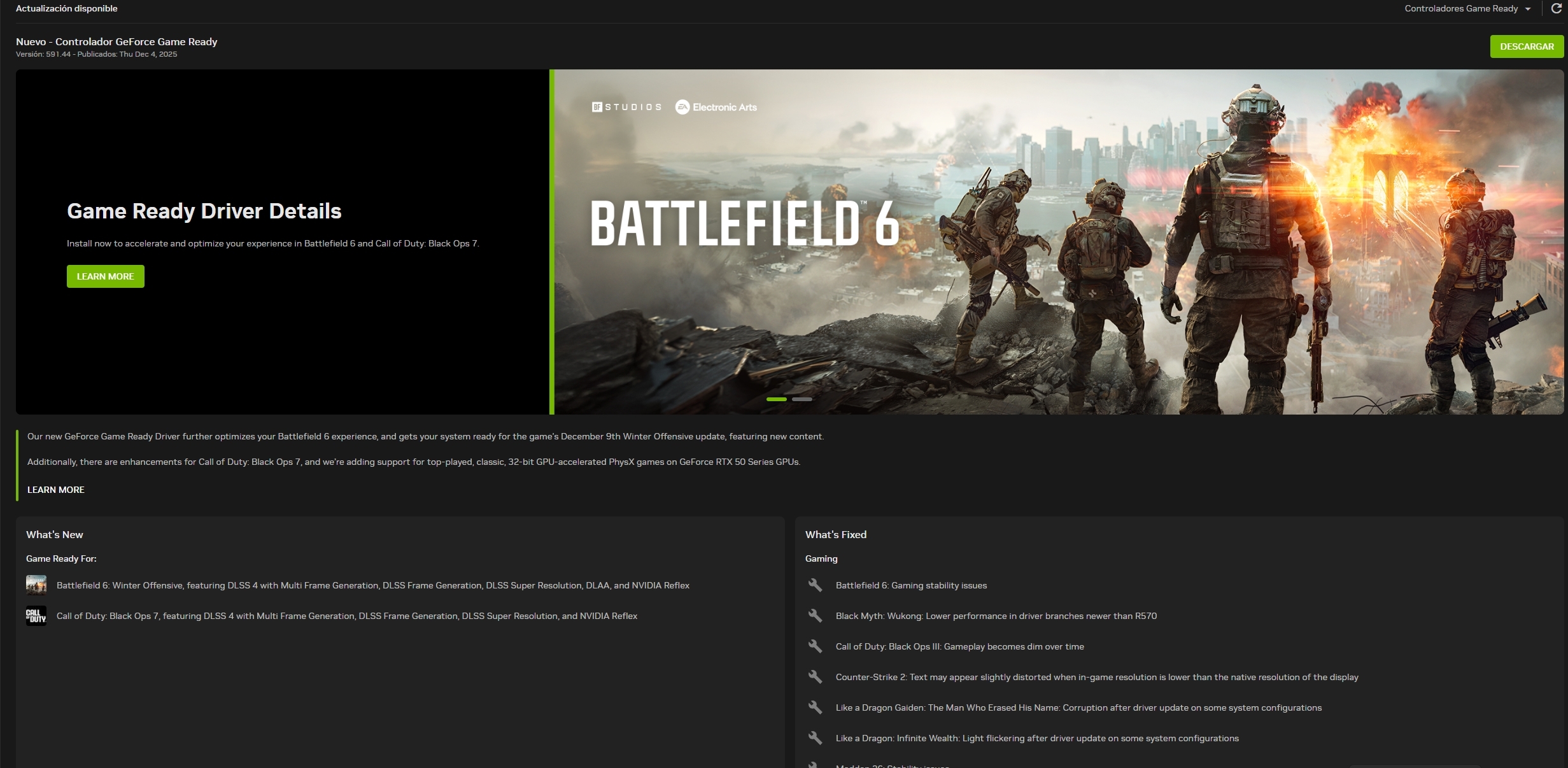Click the Battlefield 6 game thumbnail icon
Viewport: 1568px width, 768px height.
[x=36, y=585]
